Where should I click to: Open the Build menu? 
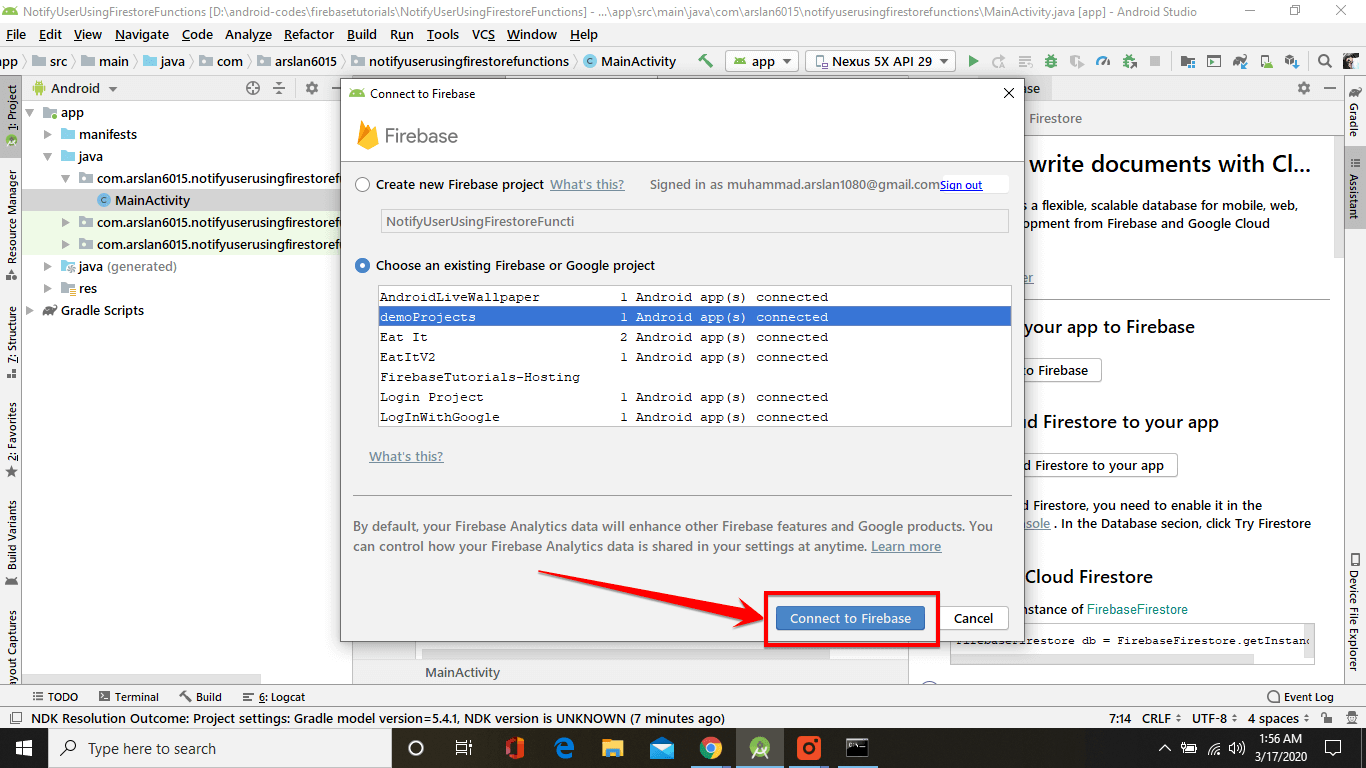pyautogui.click(x=362, y=34)
